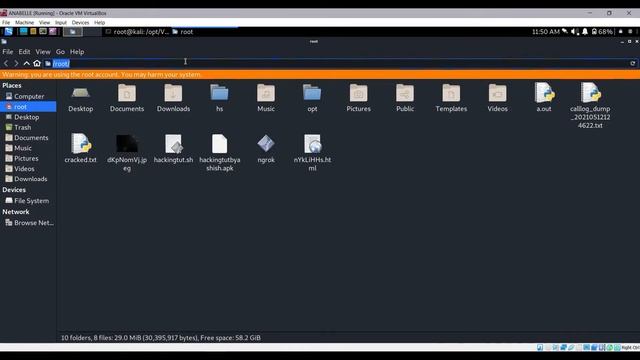Select root in Places sidebar
This screenshot has width=640, height=360.
(x=28, y=107)
